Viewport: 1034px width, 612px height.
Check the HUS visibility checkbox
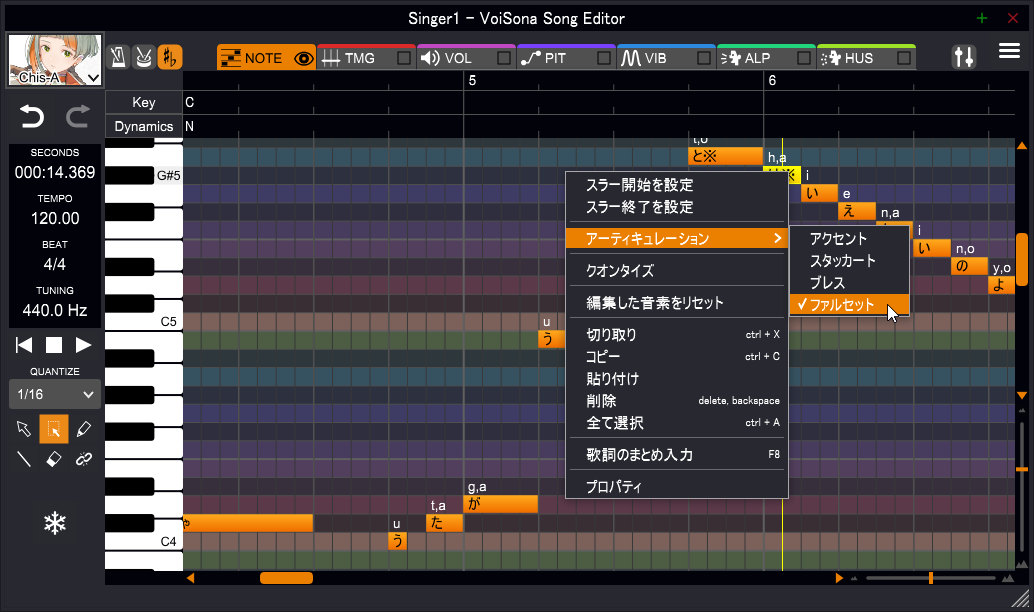click(x=904, y=58)
